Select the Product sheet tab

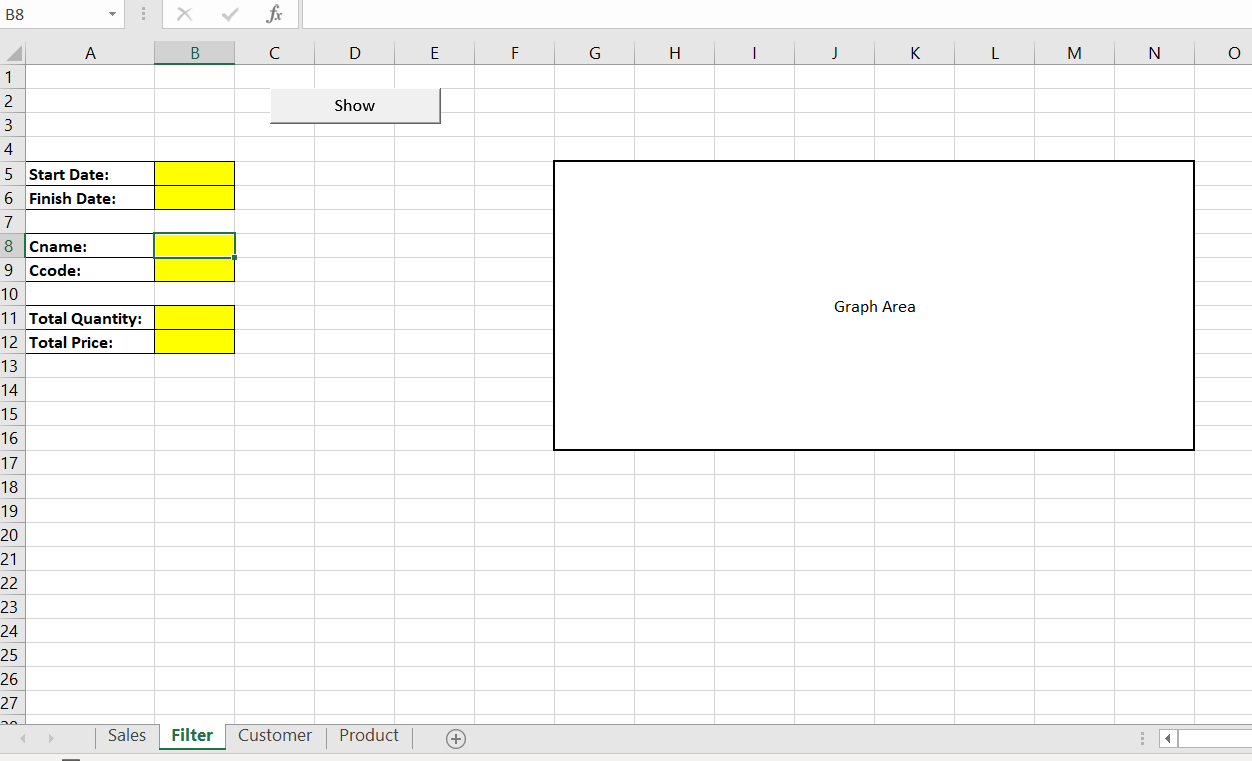click(367, 735)
